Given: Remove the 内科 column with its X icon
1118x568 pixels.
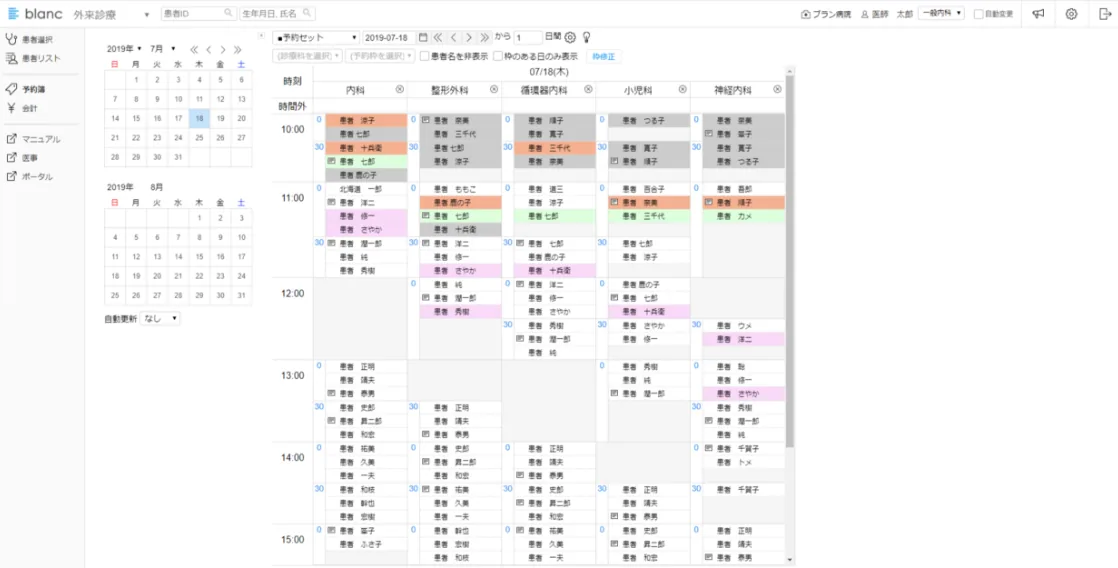Looking at the screenshot, I should click(x=399, y=89).
